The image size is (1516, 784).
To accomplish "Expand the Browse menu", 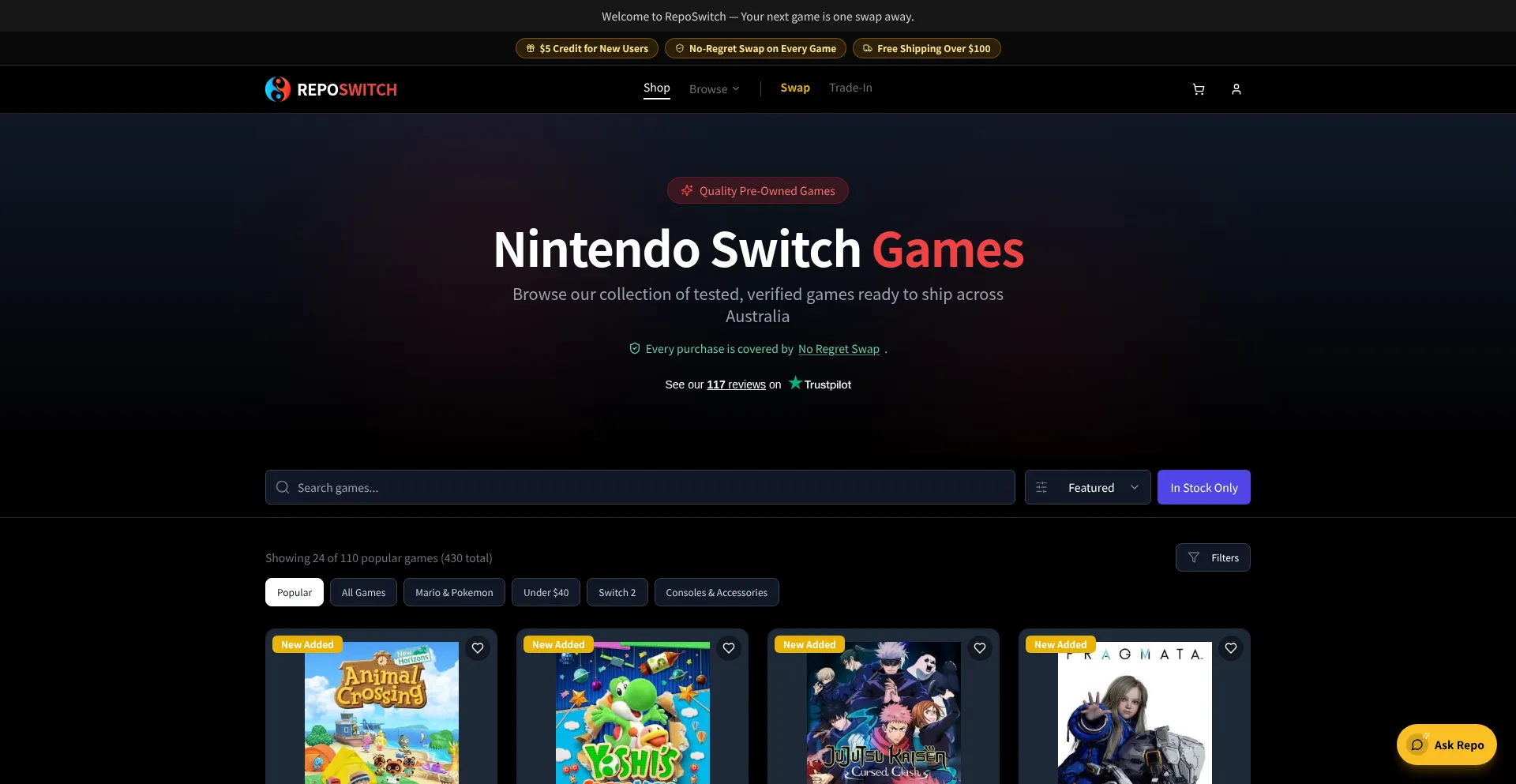I will click(x=714, y=89).
